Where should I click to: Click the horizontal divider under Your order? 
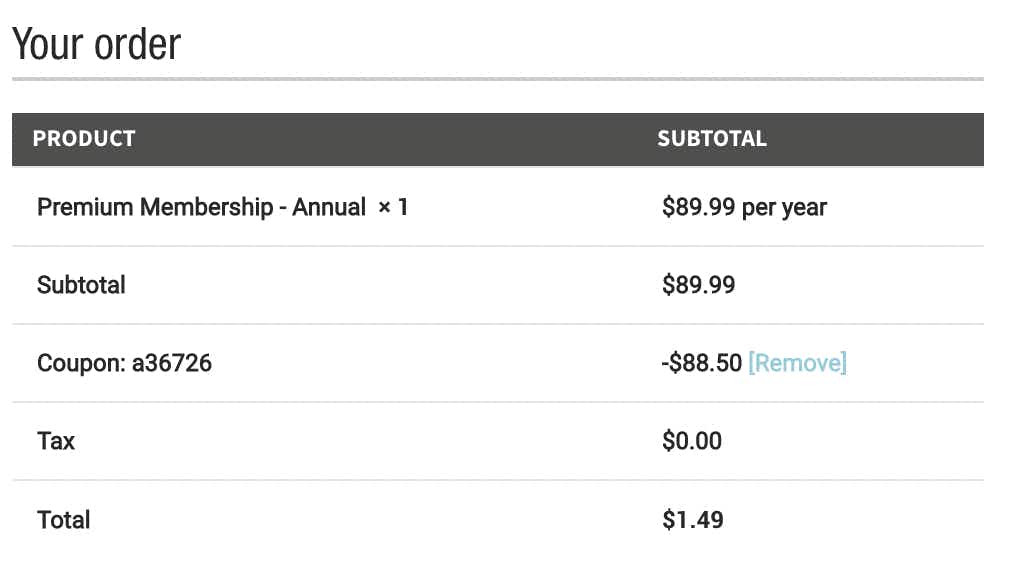498,79
